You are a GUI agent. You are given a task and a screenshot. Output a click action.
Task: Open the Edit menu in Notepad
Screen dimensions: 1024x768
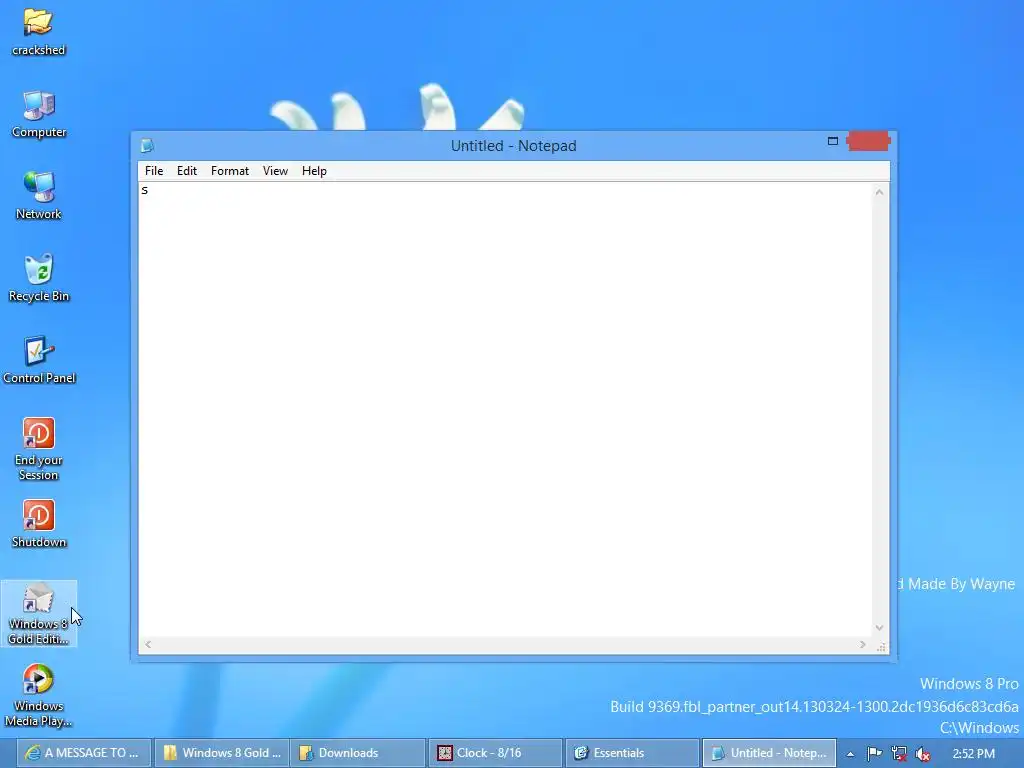pos(187,171)
